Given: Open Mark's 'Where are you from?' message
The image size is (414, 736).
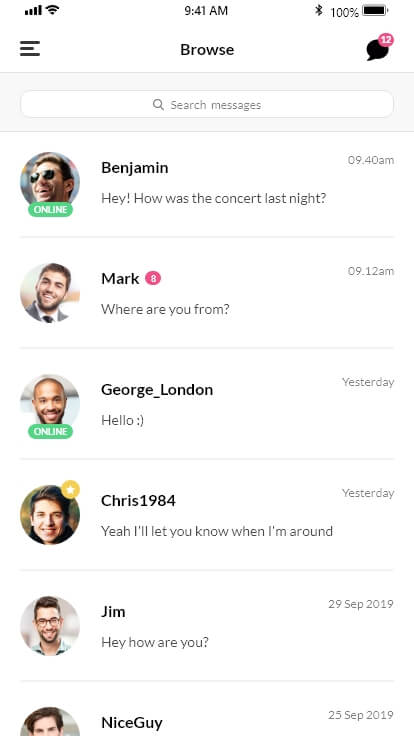Looking at the screenshot, I should [x=207, y=293].
